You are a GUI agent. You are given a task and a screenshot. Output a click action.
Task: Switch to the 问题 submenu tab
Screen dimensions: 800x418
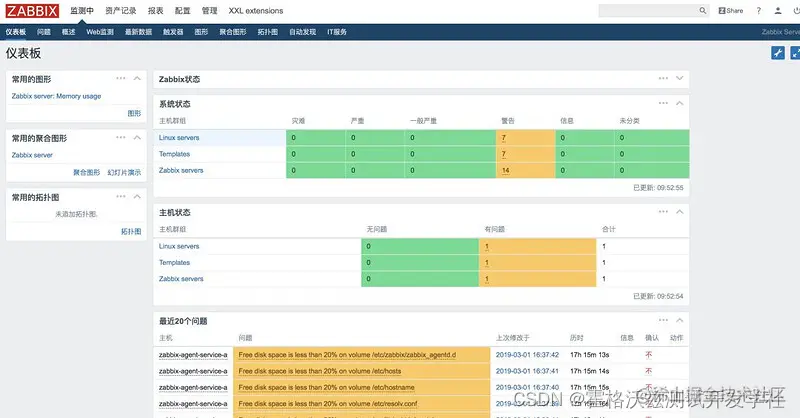[x=44, y=32]
